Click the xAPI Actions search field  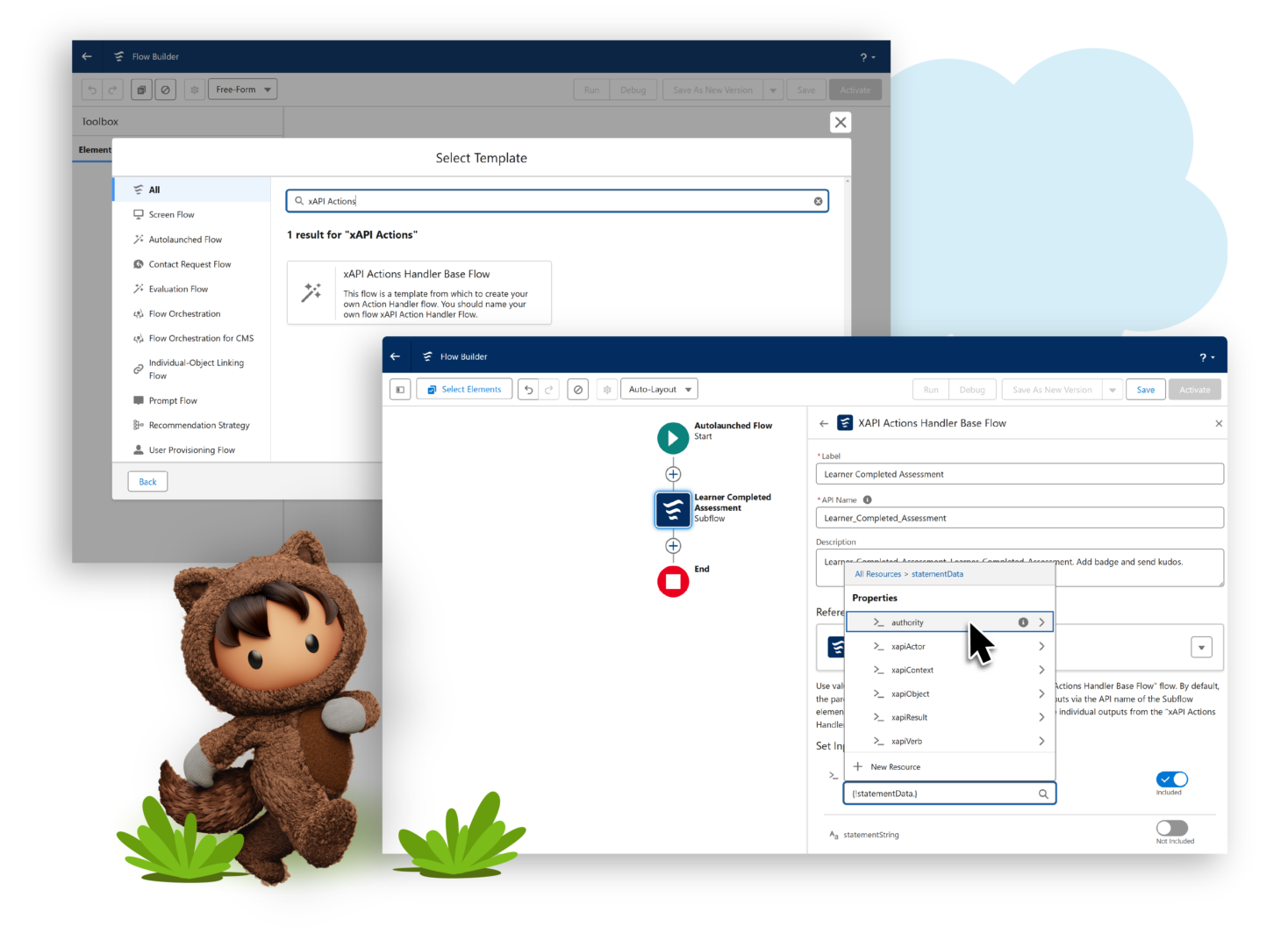(x=556, y=201)
